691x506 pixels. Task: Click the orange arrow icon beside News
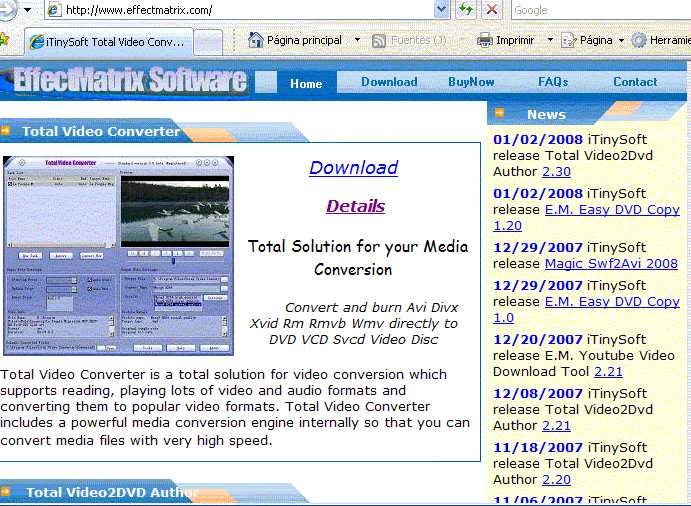[x=499, y=113]
